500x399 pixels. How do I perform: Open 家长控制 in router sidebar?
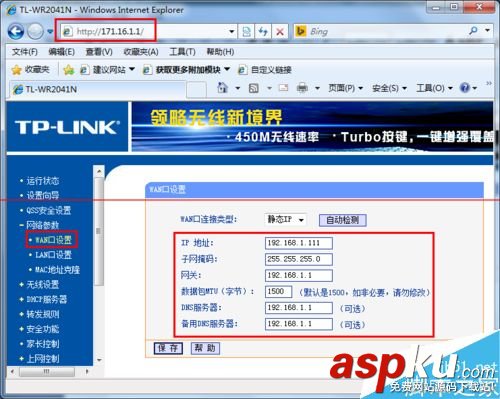pyautogui.click(x=43, y=344)
